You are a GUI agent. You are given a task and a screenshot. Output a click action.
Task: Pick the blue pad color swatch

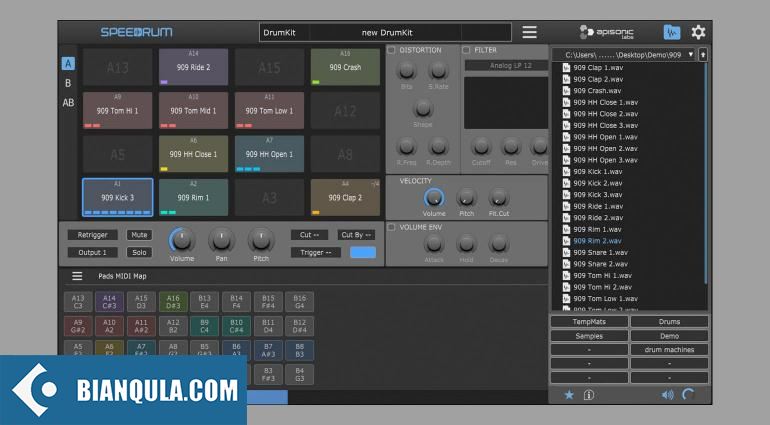(363, 253)
